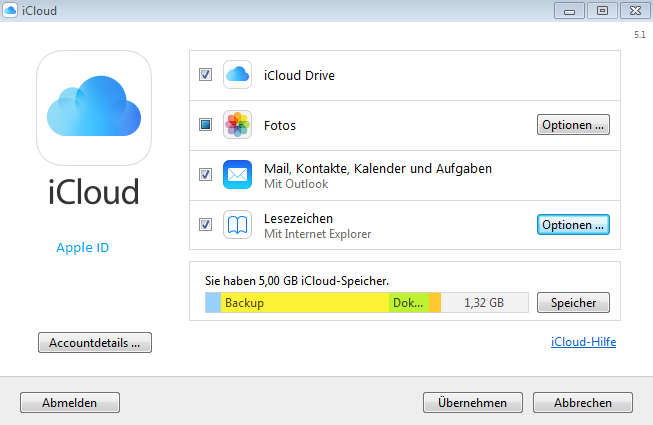The image size is (653, 425).
Task: Uncheck the Lesezeichen checkbox
Action: (x=205, y=224)
